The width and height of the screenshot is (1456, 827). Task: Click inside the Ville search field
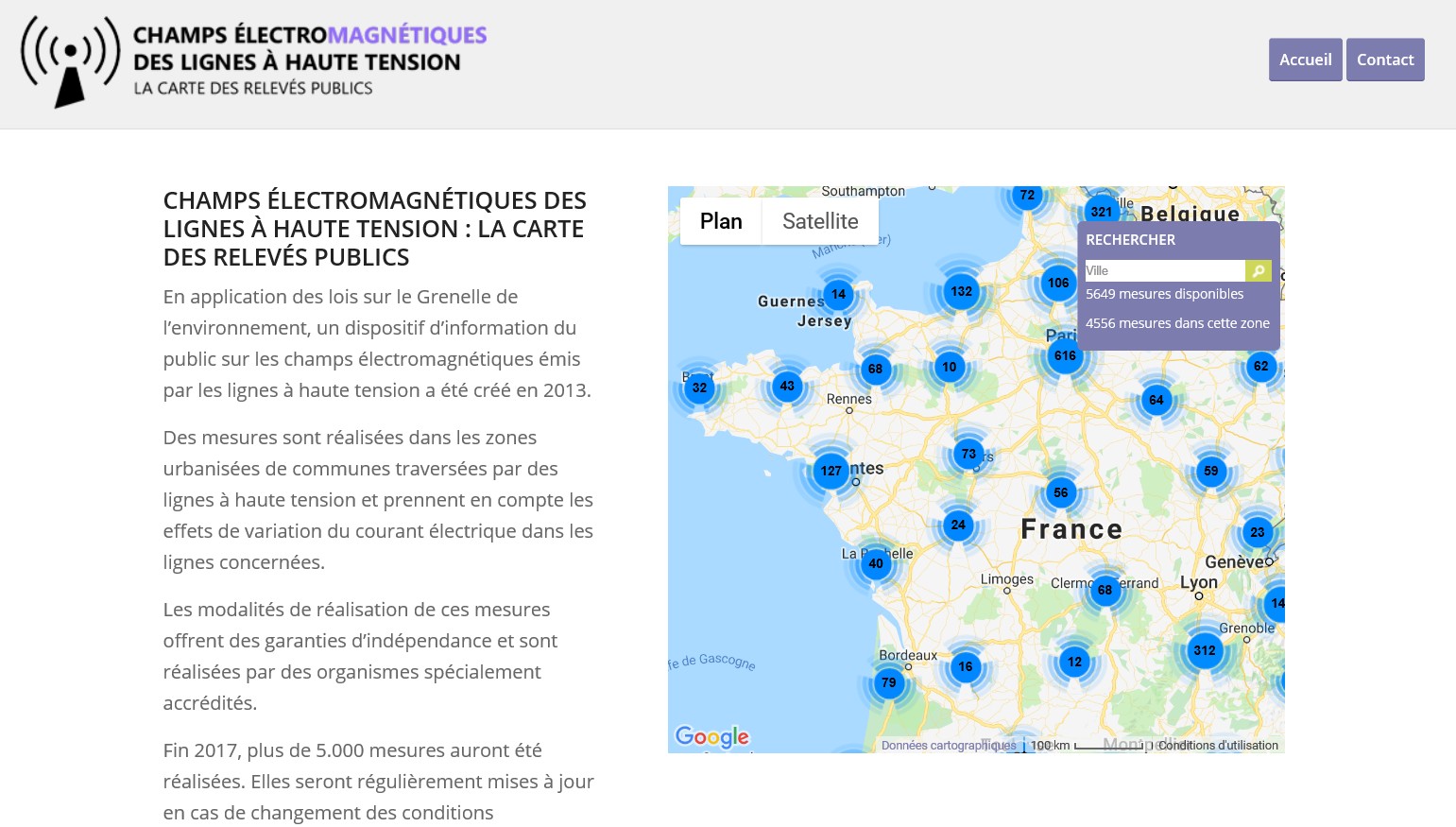click(x=1164, y=270)
